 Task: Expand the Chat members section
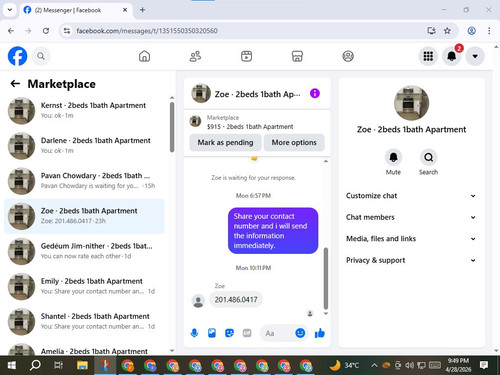[411, 217]
